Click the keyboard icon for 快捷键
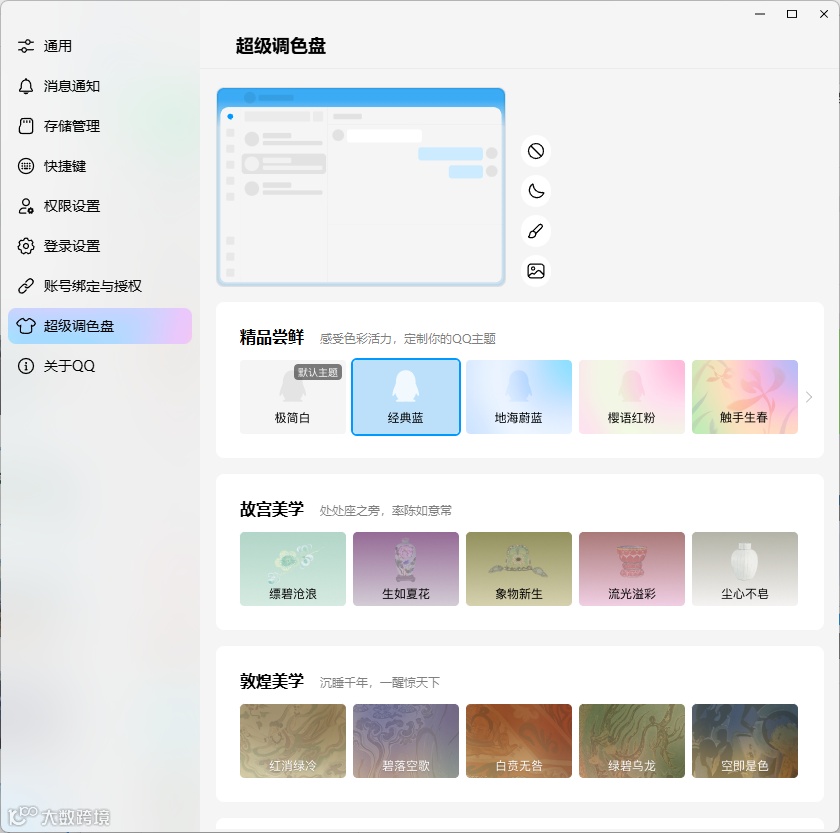Image resolution: width=840 pixels, height=833 pixels. point(26,166)
